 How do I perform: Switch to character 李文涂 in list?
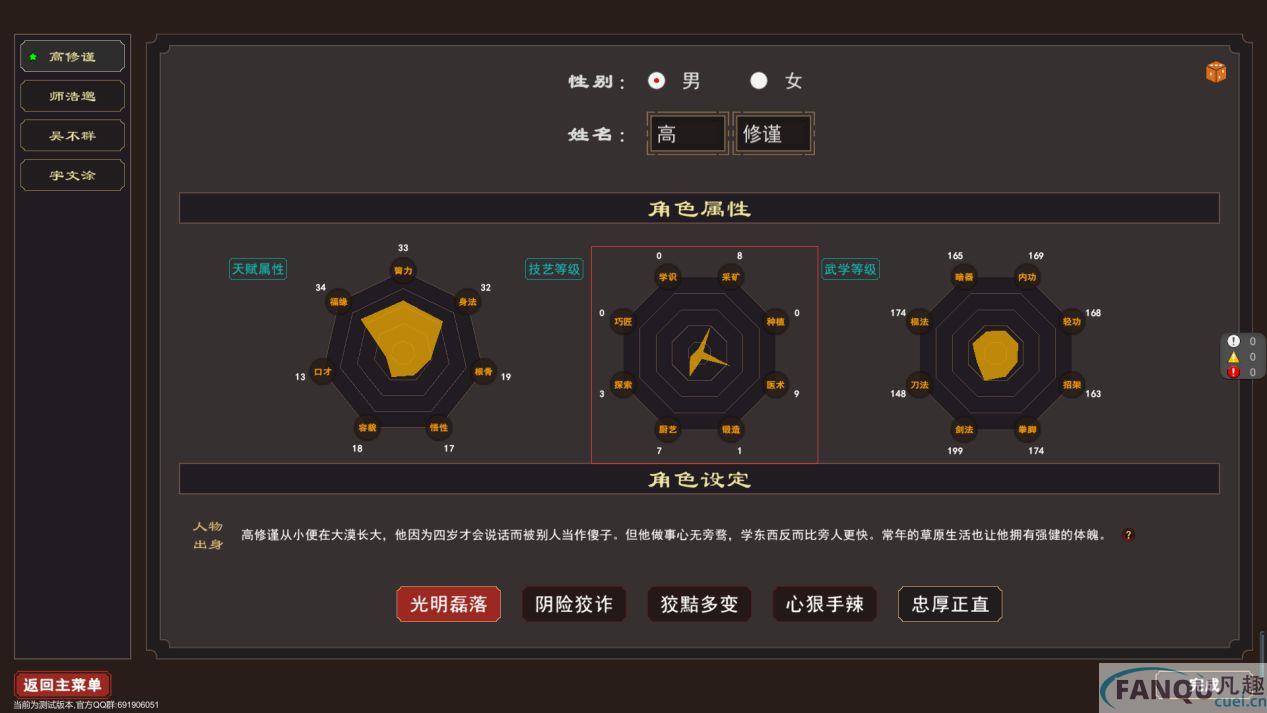click(x=73, y=175)
